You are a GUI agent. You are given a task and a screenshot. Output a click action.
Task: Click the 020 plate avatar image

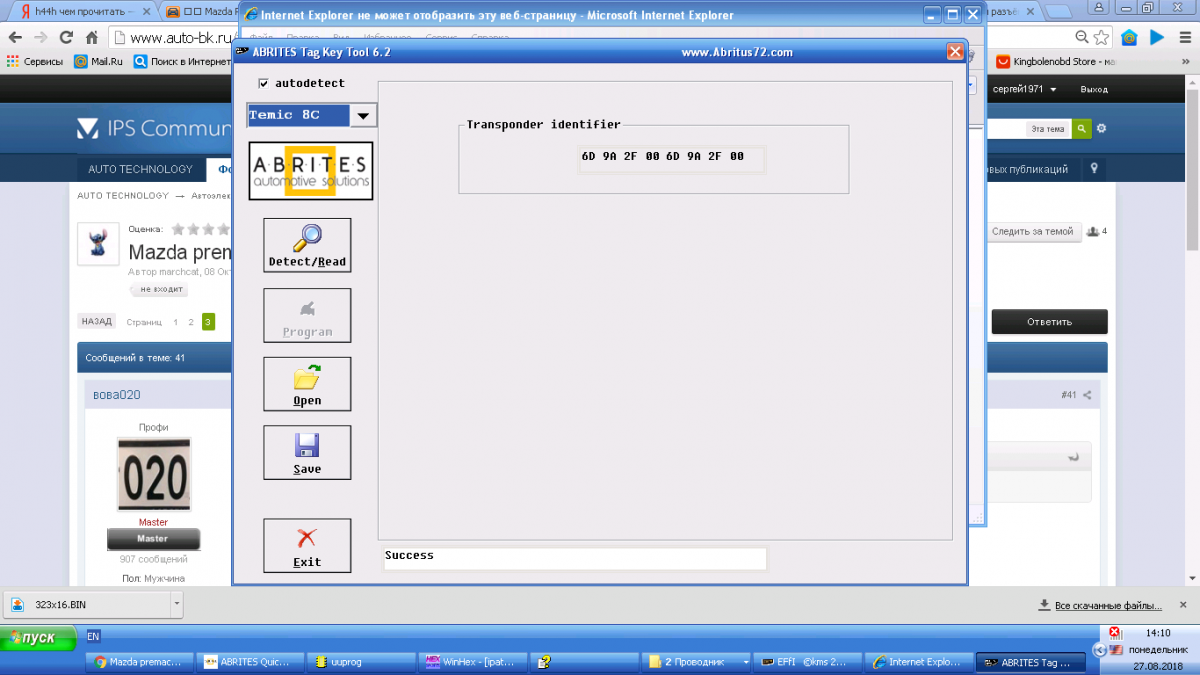(x=153, y=476)
